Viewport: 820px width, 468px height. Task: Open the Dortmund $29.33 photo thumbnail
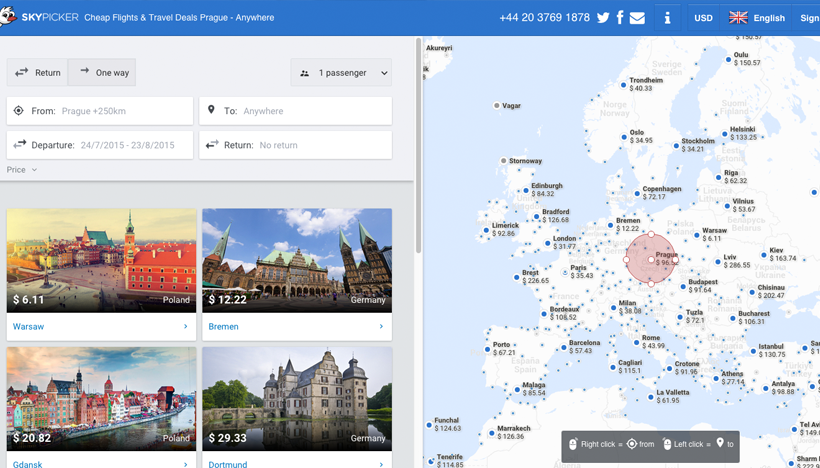click(297, 398)
